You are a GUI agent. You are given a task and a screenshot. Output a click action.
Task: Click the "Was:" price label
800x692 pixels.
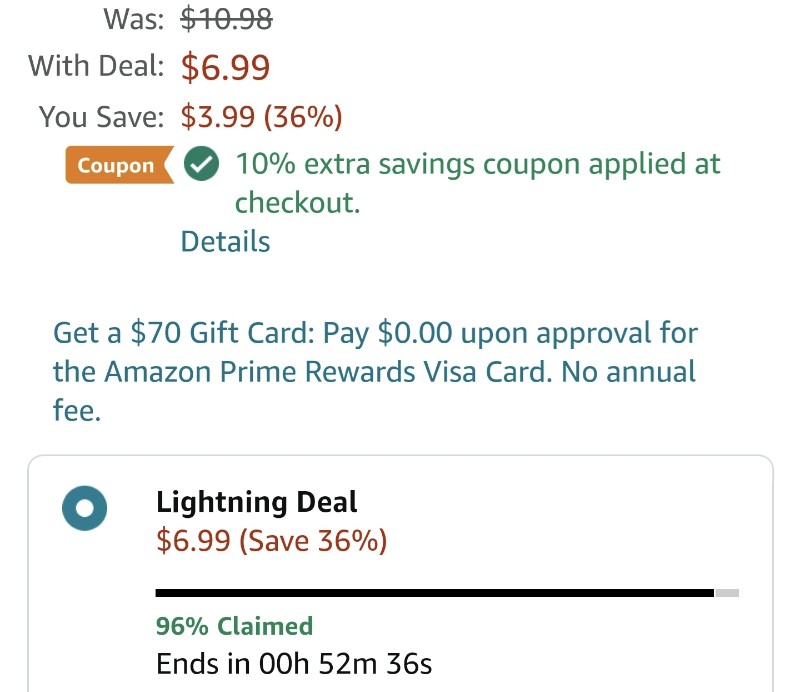click(134, 20)
